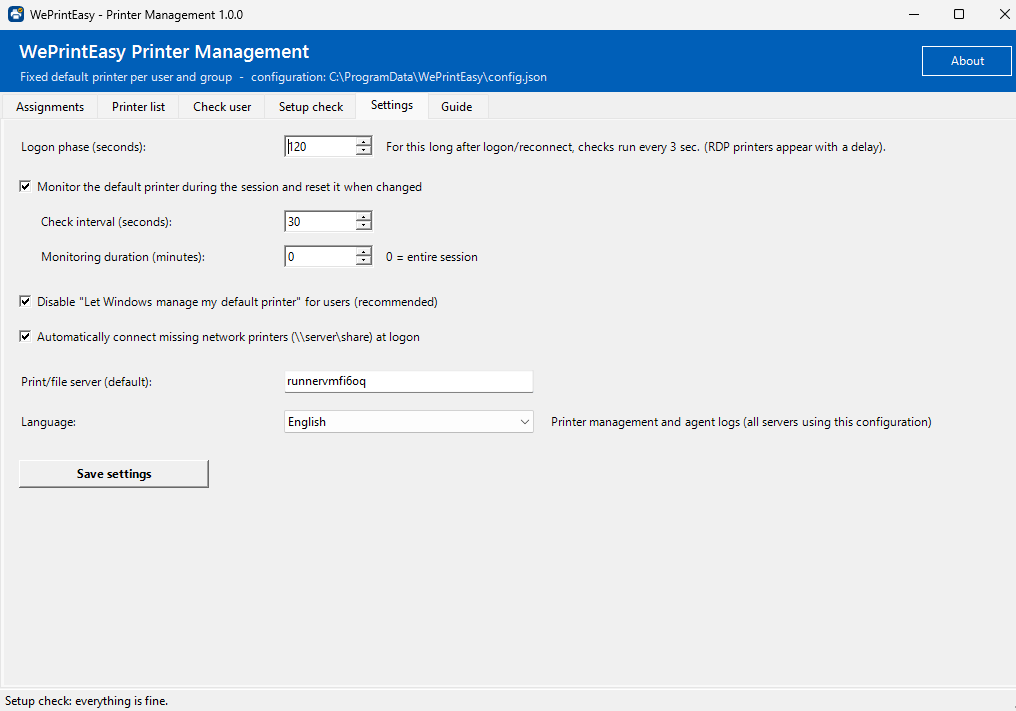Select the Settings tab
This screenshot has height=711, width=1016.
coord(391,106)
